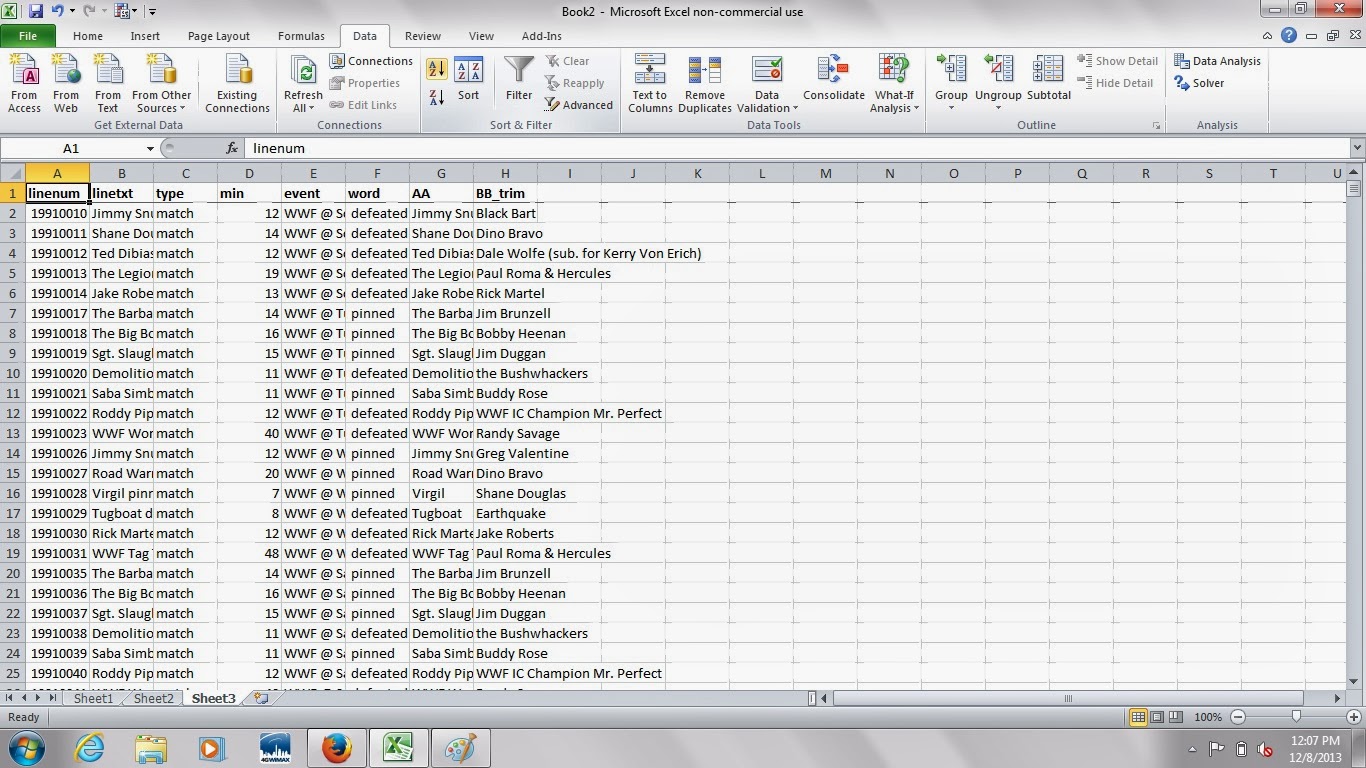The height and width of the screenshot is (768, 1366).
Task: Launch the Solver add-in
Action: click(x=1199, y=83)
